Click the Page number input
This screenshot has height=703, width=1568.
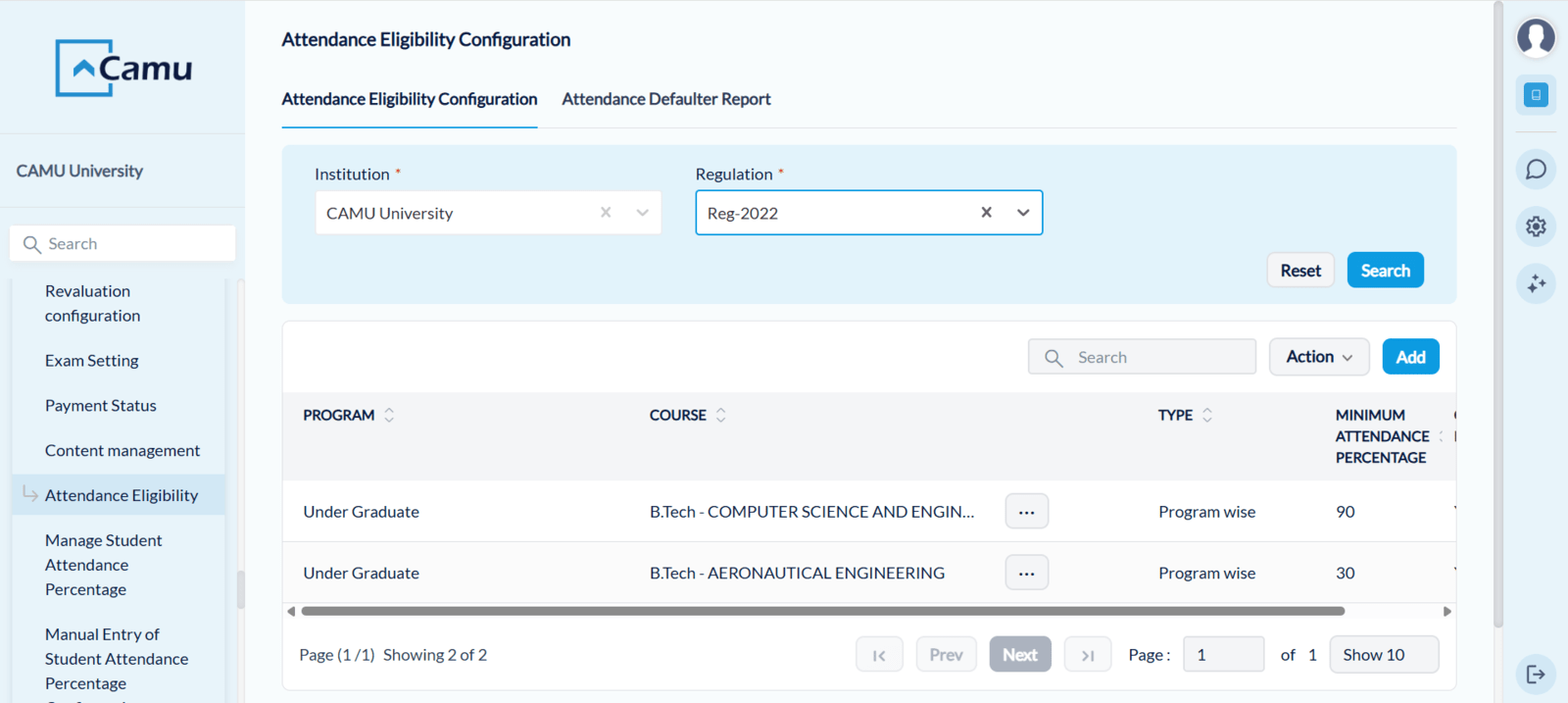pyautogui.click(x=1224, y=655)
